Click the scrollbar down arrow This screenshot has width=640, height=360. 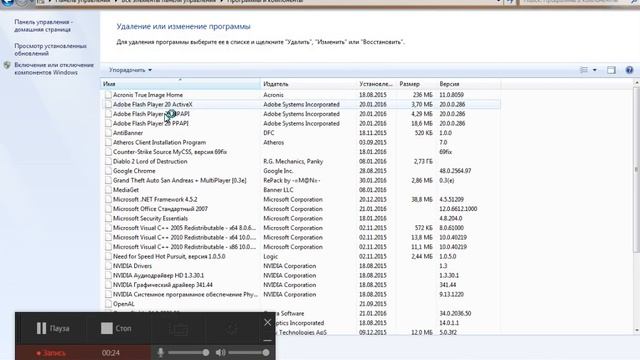636,331
